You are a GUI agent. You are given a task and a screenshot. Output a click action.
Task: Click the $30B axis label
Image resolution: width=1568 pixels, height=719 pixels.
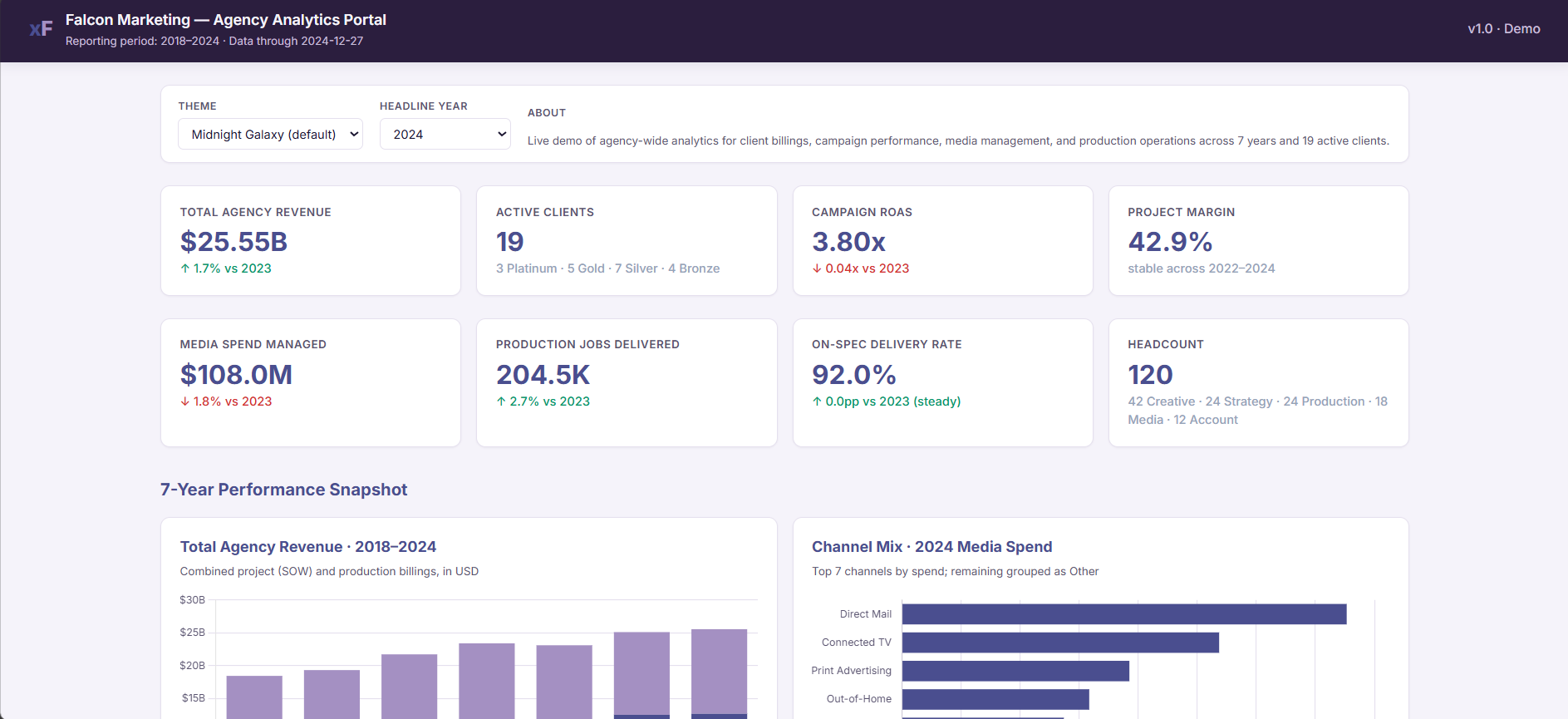click(192, 599)
